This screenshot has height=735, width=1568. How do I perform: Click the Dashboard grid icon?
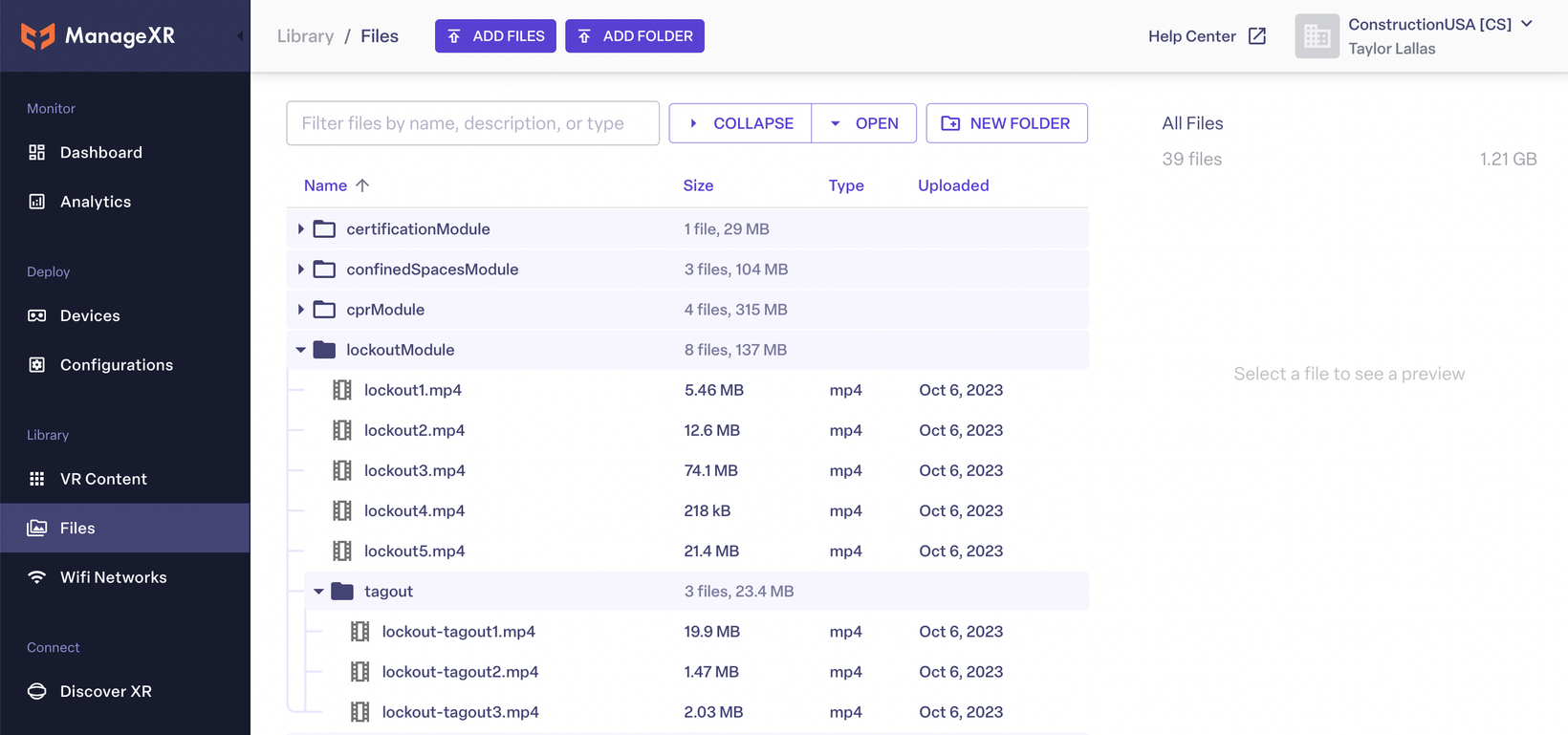[x=37, y=152]
